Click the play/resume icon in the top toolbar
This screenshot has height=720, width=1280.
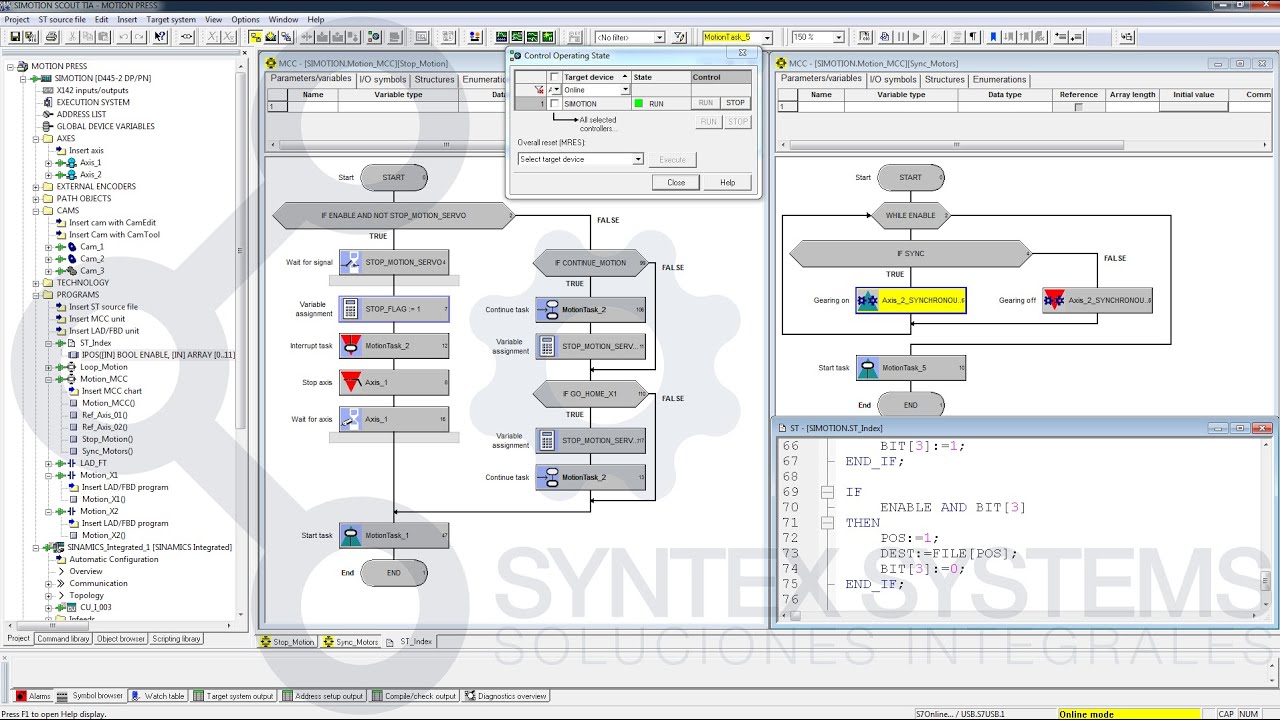917,37
